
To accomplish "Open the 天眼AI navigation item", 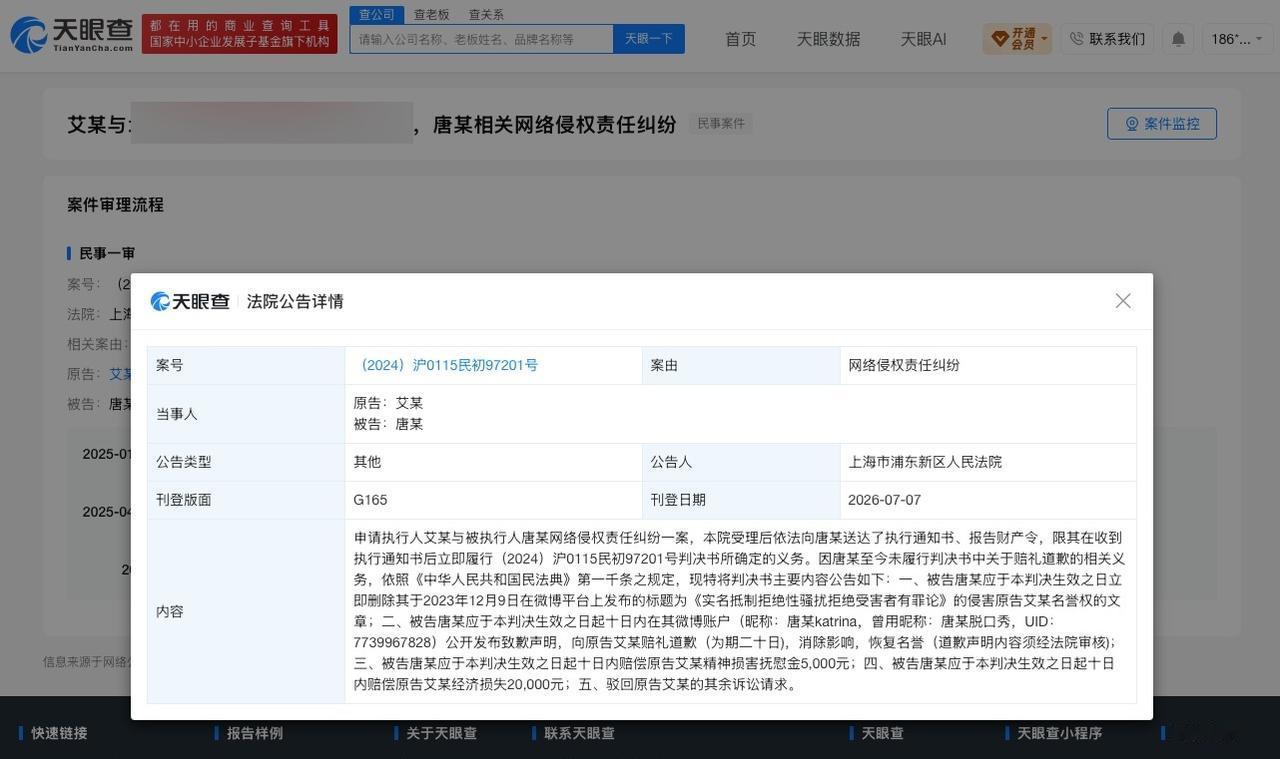I will click(923, 39).
